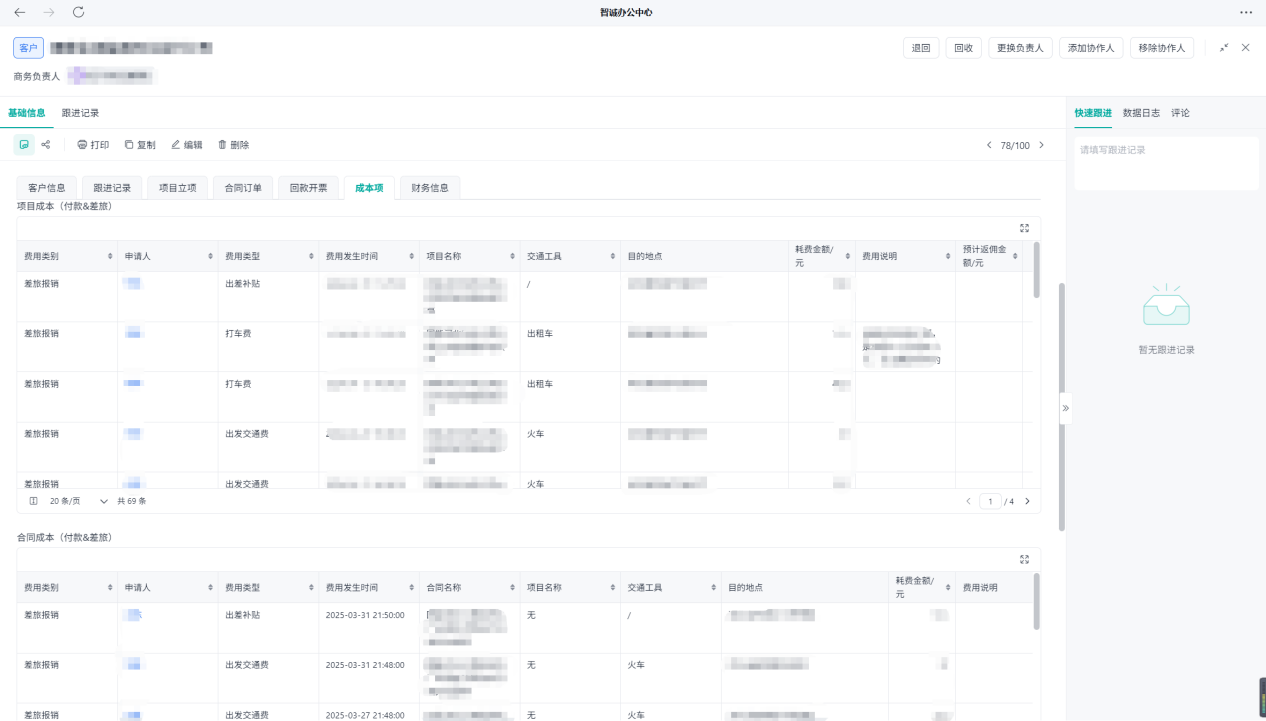Expand the 合同成本 table to fullscreen
Viewport: 1266px width, 721px height.
(1024, 559)
